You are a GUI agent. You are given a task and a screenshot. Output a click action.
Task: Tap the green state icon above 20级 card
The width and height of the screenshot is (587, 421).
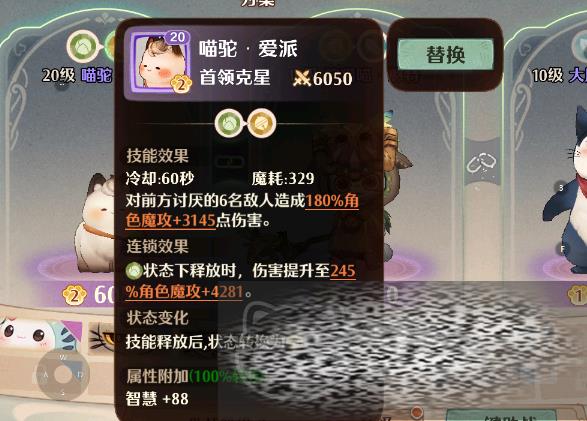(82, 46)
